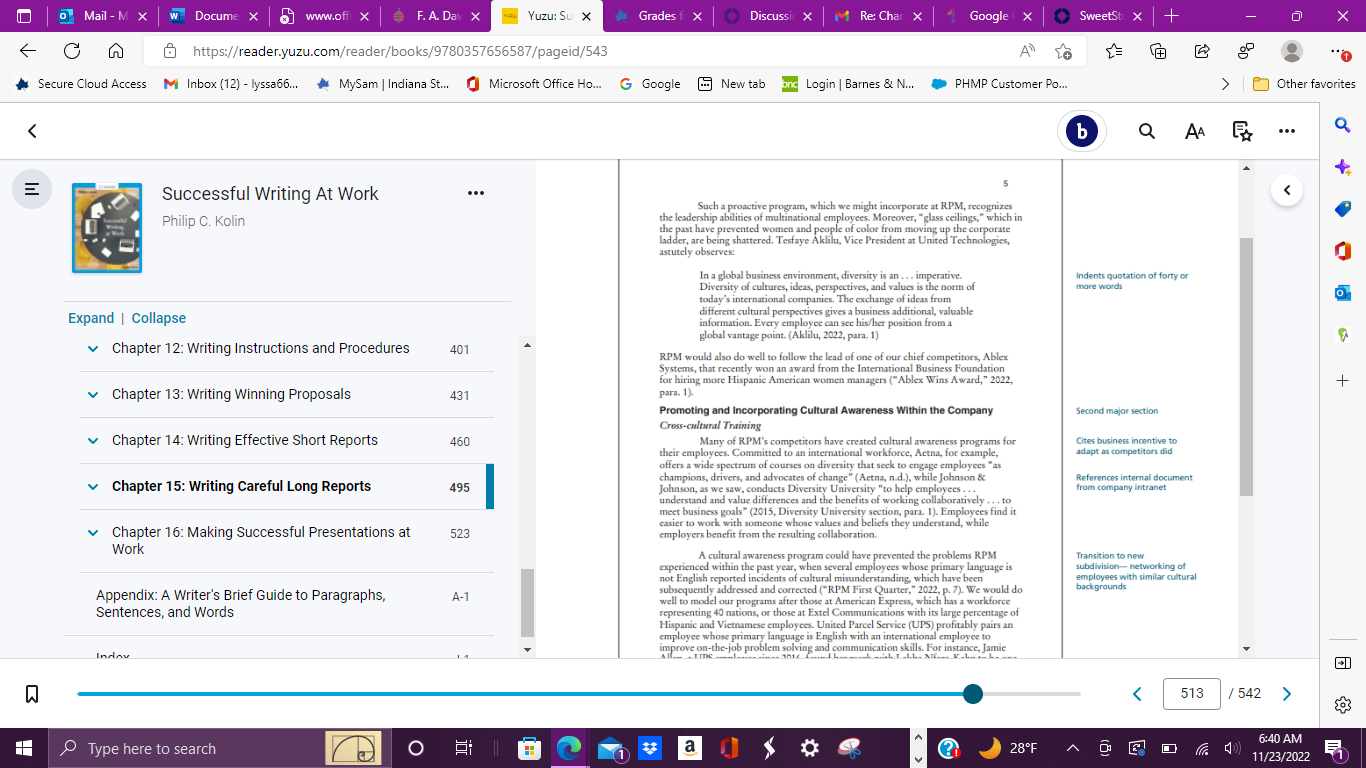The width and height of the screenshot is (1366, 768).
Task: Click Expand in the contents panel
Action: tap(91, 318)
